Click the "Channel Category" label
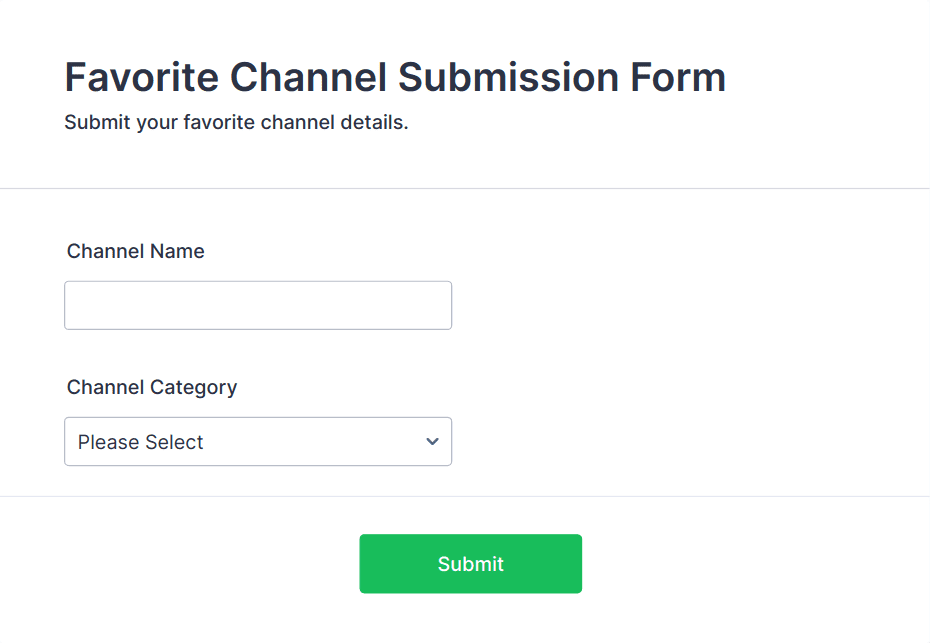Image resolution: width=930 pixels, height=643 pixels. (152, 387)
